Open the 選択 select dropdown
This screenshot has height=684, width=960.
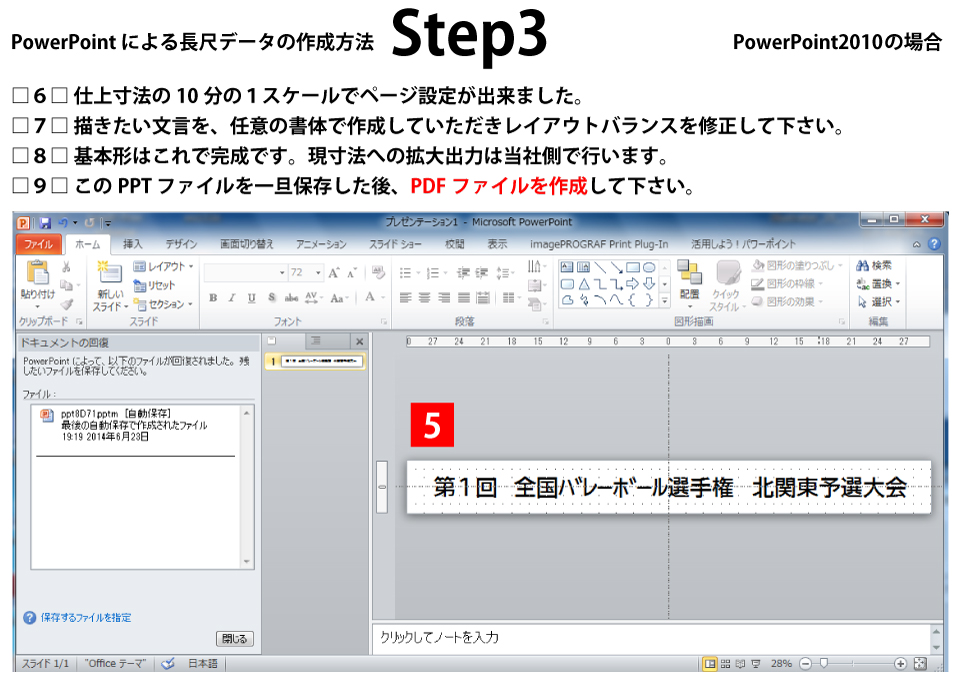coord(879,302)
